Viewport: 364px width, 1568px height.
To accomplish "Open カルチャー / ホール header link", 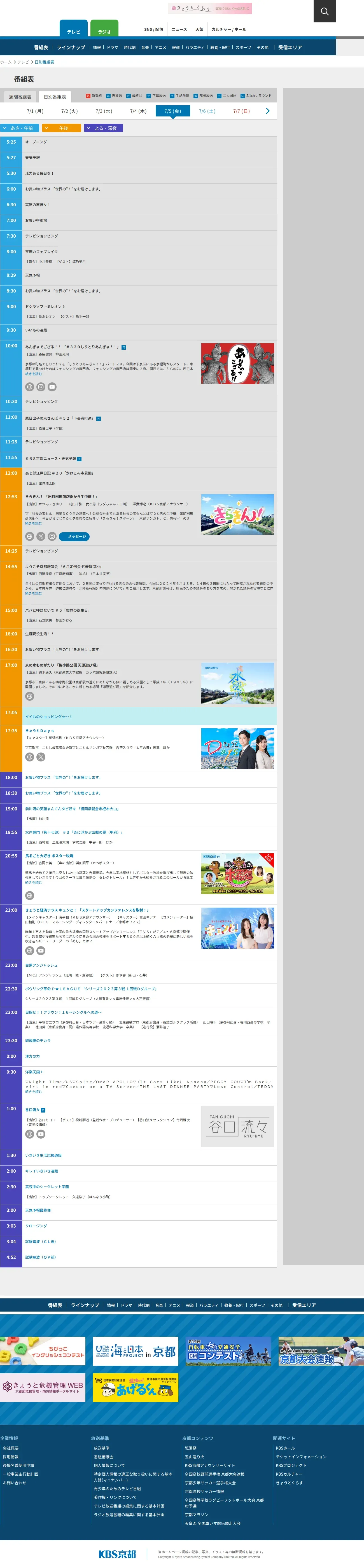I will coord(229,29).
